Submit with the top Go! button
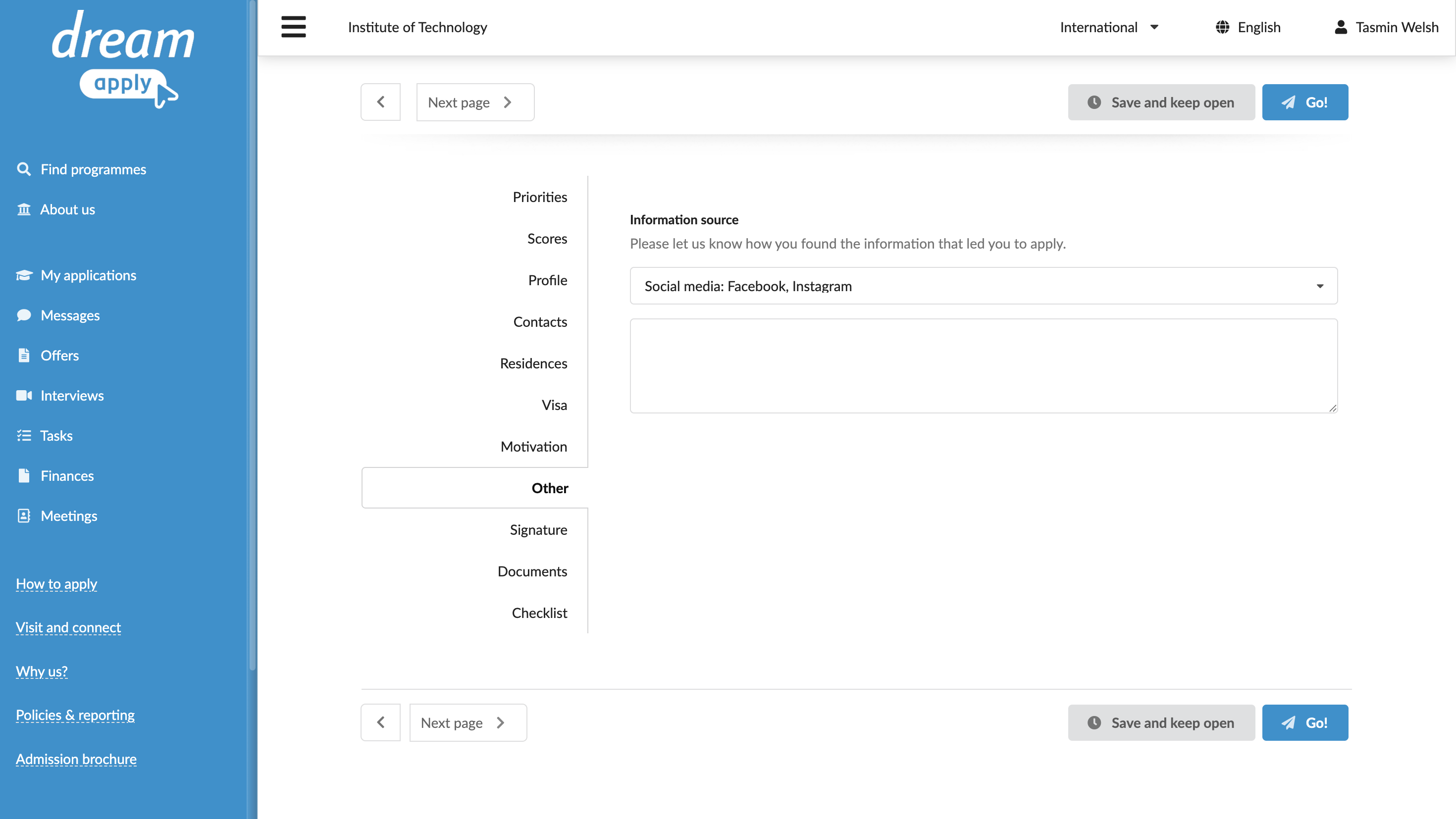The image size is (1456, 819). point(1305,102)
